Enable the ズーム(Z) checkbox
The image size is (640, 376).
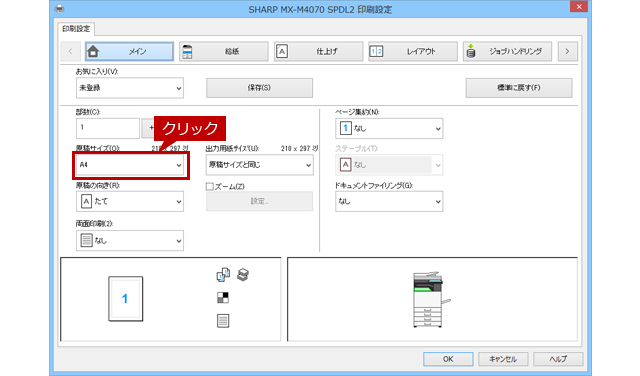(210, 187)
